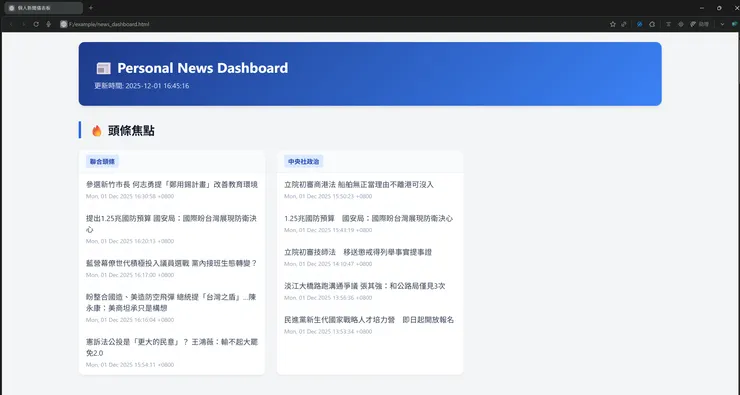Viewport: 740px width, 395px height.
Task: Click timestamp Mon, 01 Dec 2025 13:56:36
Action: 328,298
